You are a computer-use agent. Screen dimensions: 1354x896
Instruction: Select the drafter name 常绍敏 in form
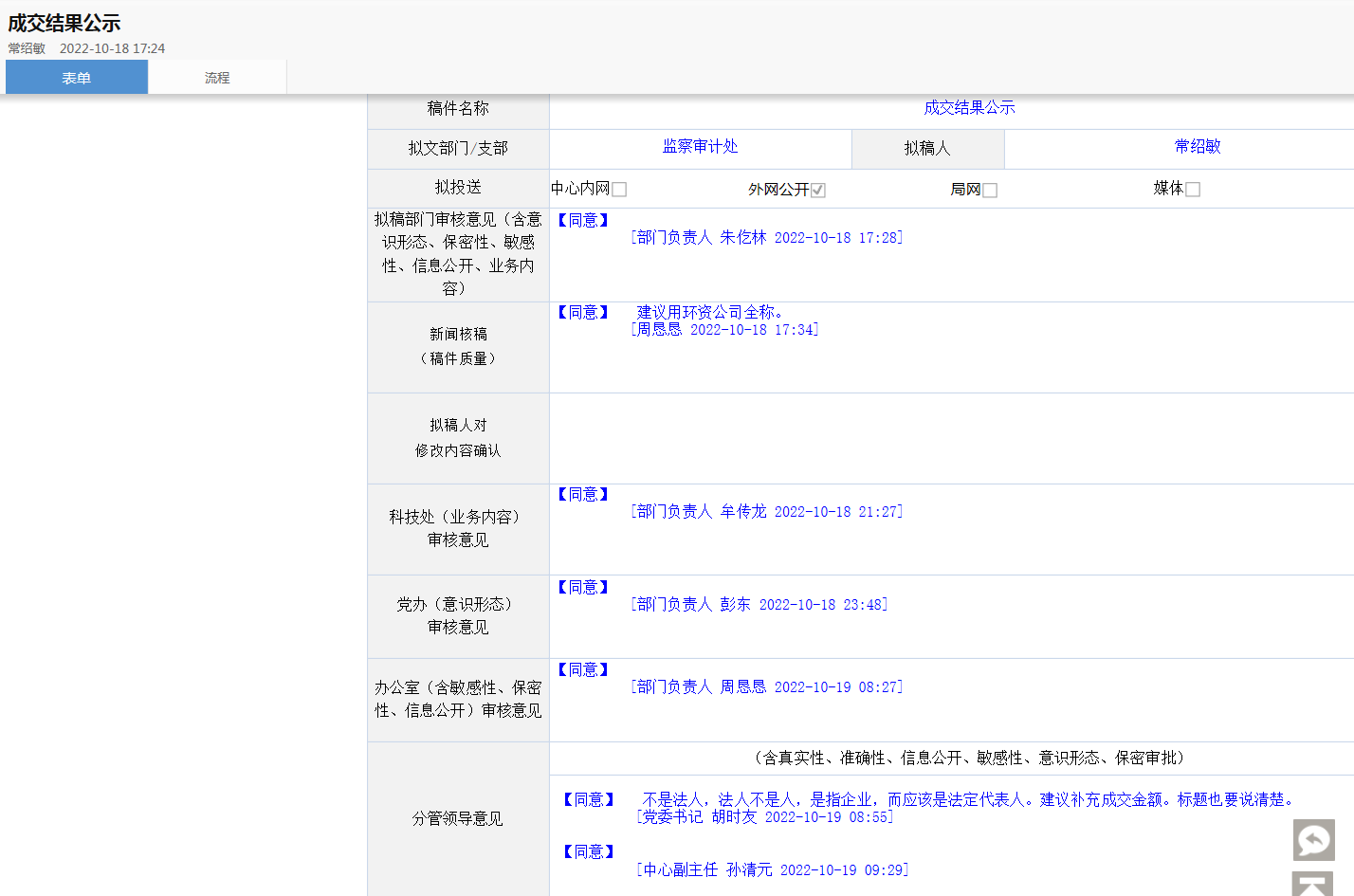coord(1198,147)
